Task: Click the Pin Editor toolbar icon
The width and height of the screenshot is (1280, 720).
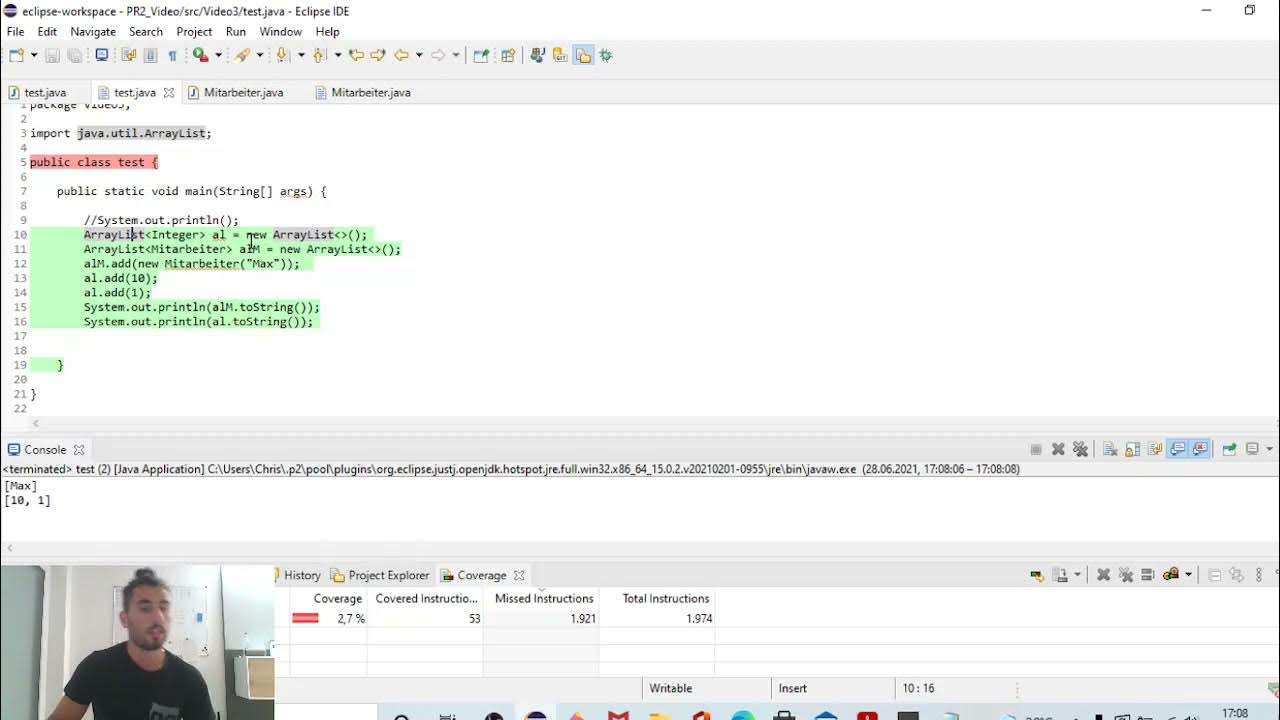Action: (481, 56)
